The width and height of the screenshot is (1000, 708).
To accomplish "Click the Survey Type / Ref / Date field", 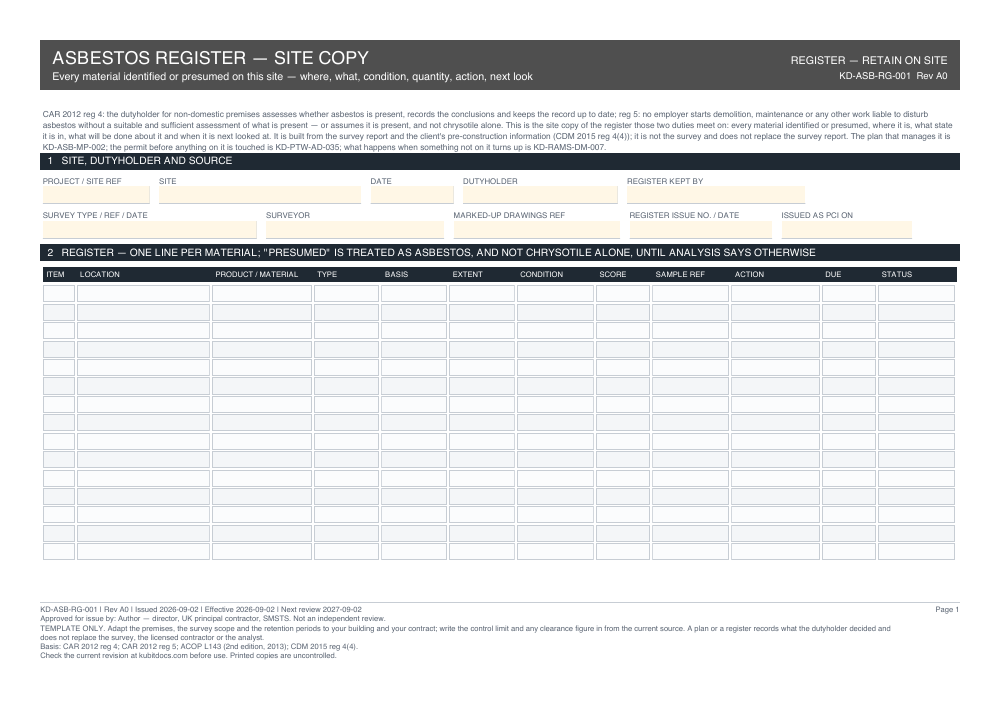I will [x=149, y=229].
